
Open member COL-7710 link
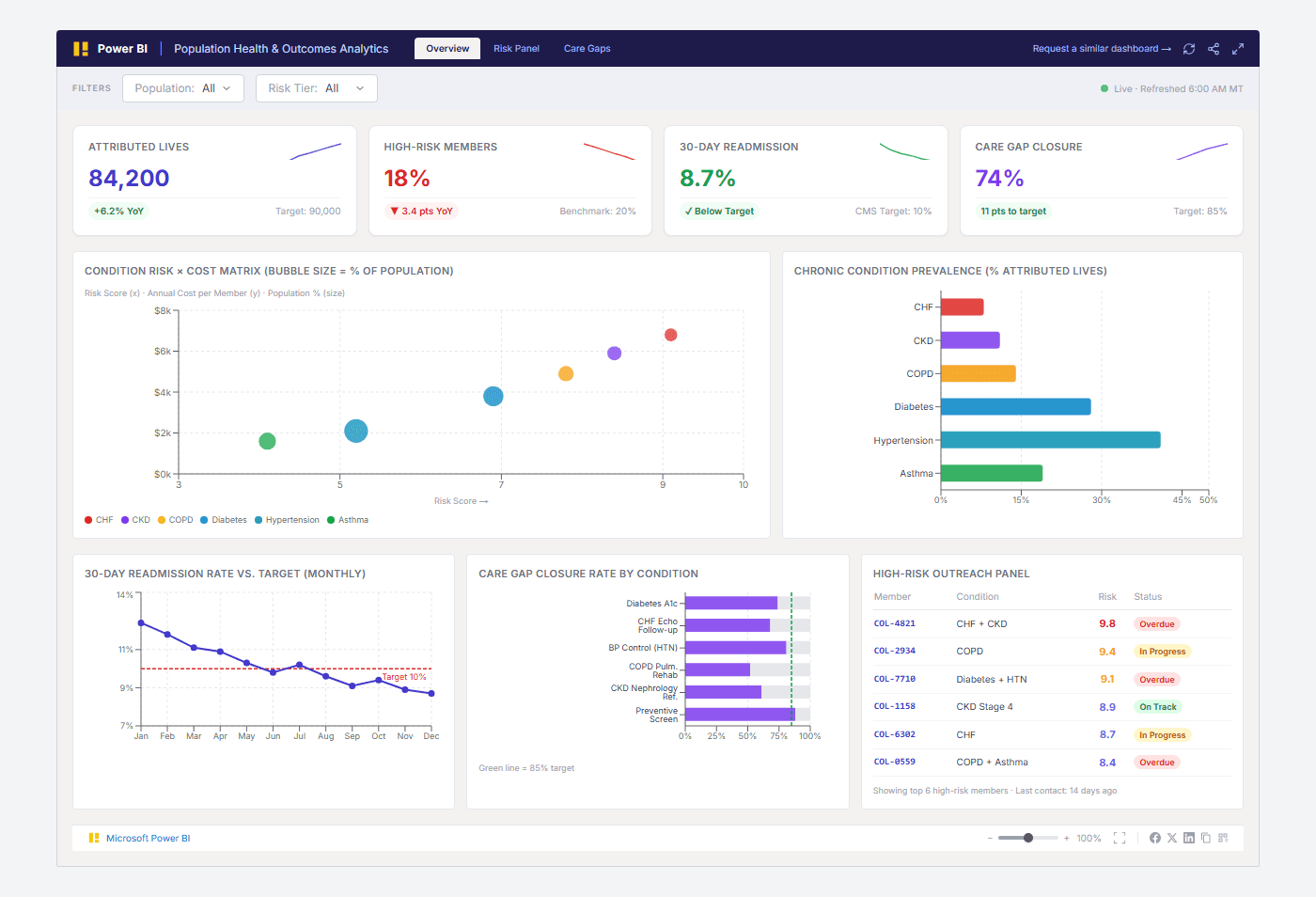894,679
